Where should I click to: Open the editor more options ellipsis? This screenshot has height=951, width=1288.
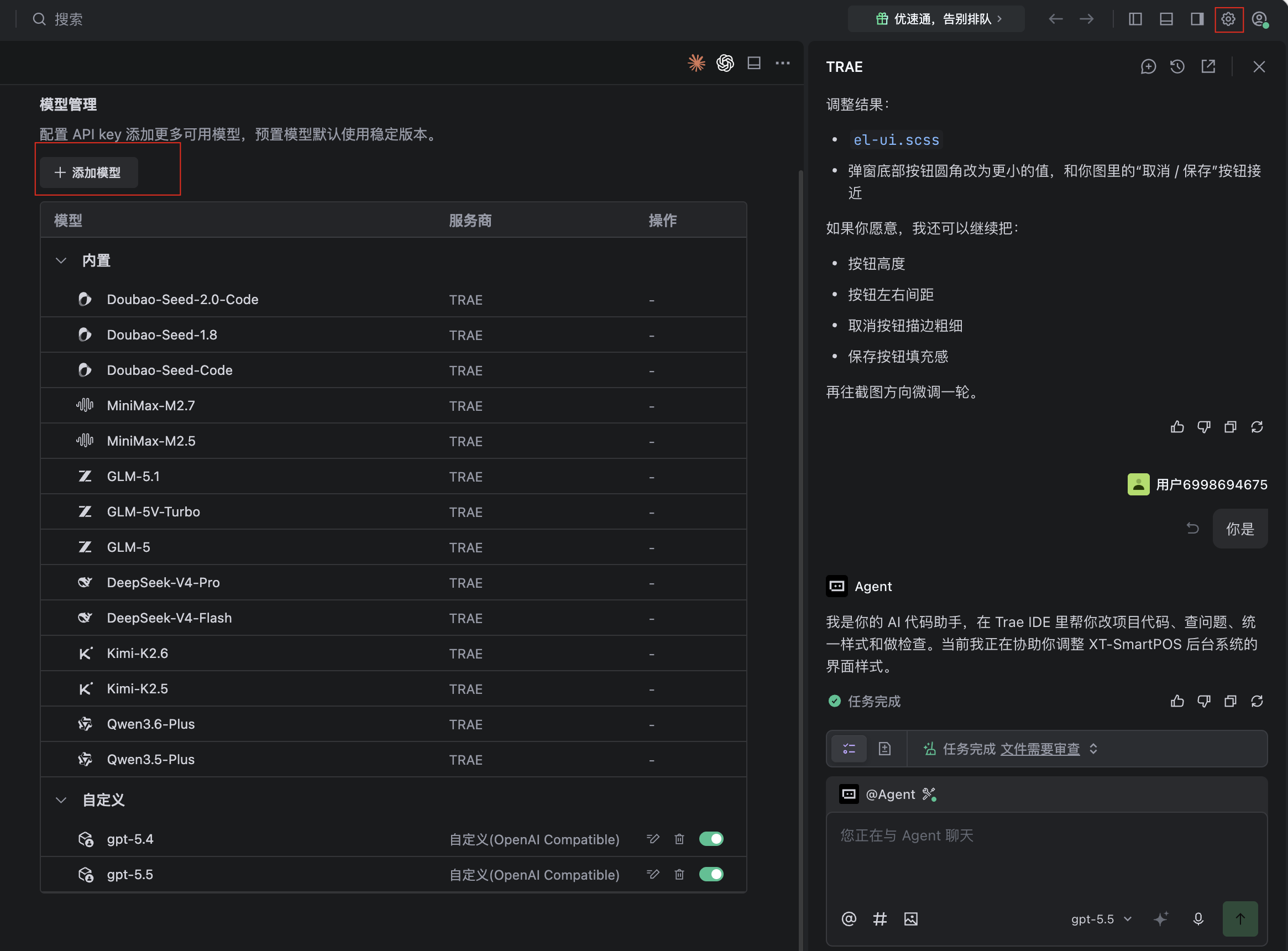[x=783, y=62]
